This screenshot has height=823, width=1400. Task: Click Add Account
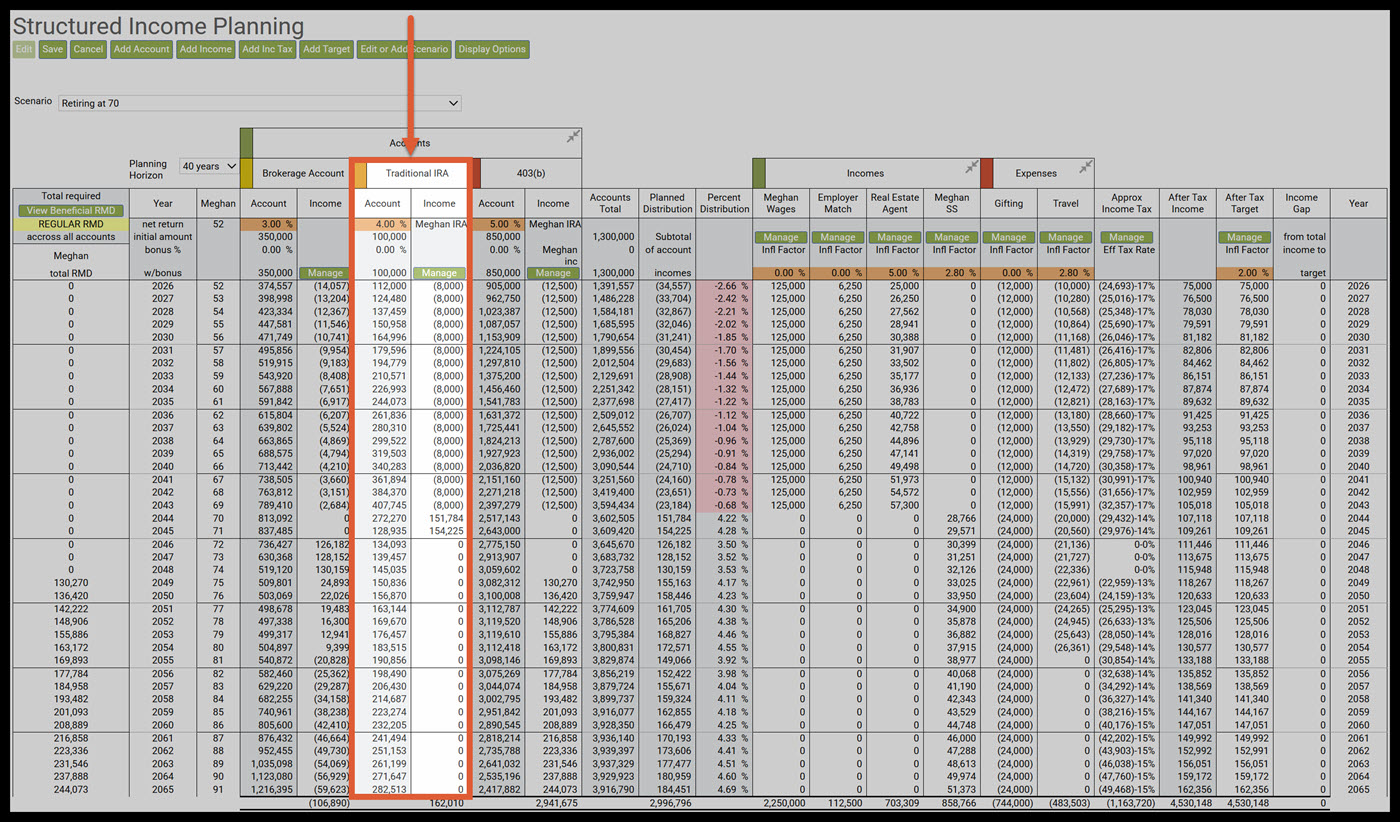coord(142,49)
